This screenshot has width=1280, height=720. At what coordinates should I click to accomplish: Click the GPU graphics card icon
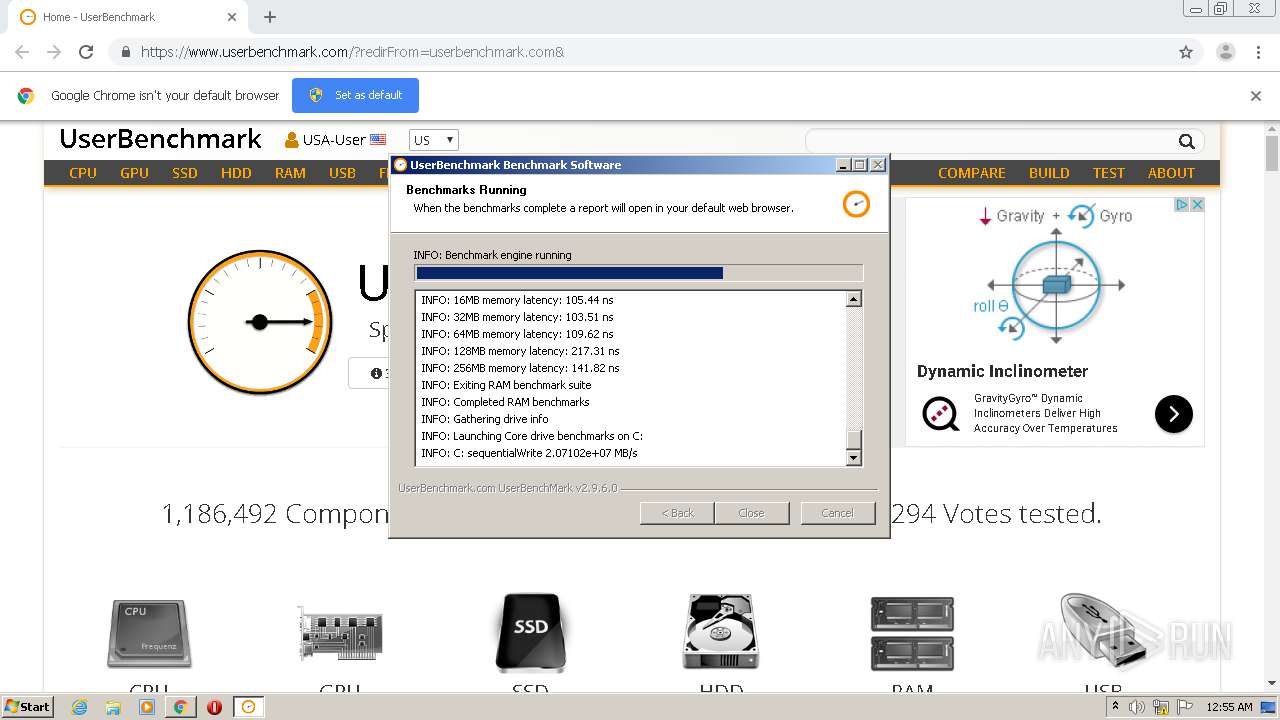[340, 634]
